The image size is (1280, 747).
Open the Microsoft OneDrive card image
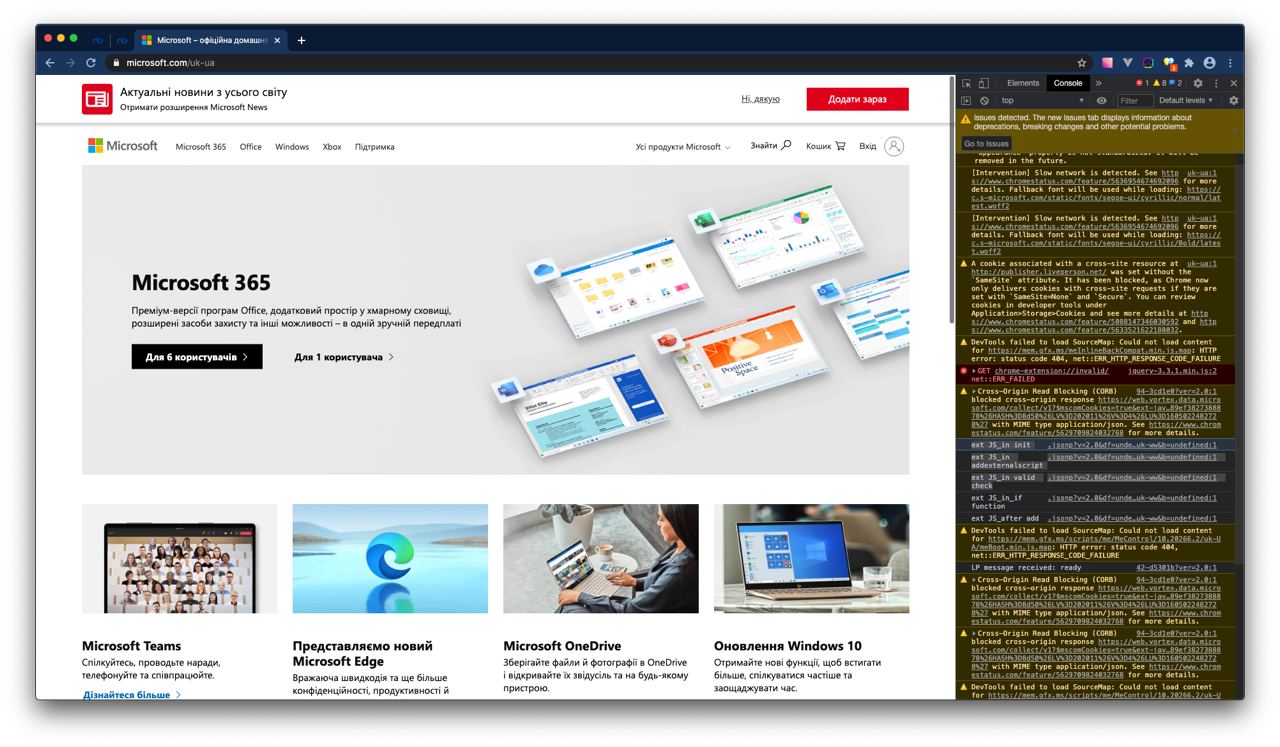pos(601,558)
